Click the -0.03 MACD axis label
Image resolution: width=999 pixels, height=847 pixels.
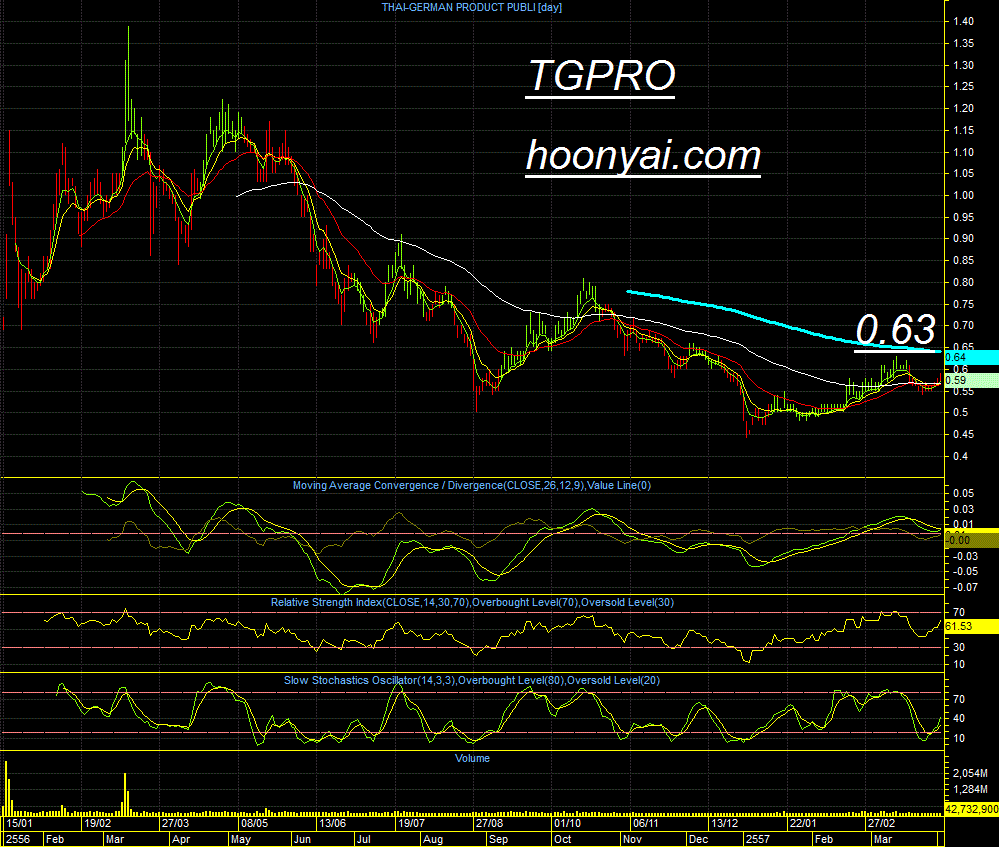963,556
